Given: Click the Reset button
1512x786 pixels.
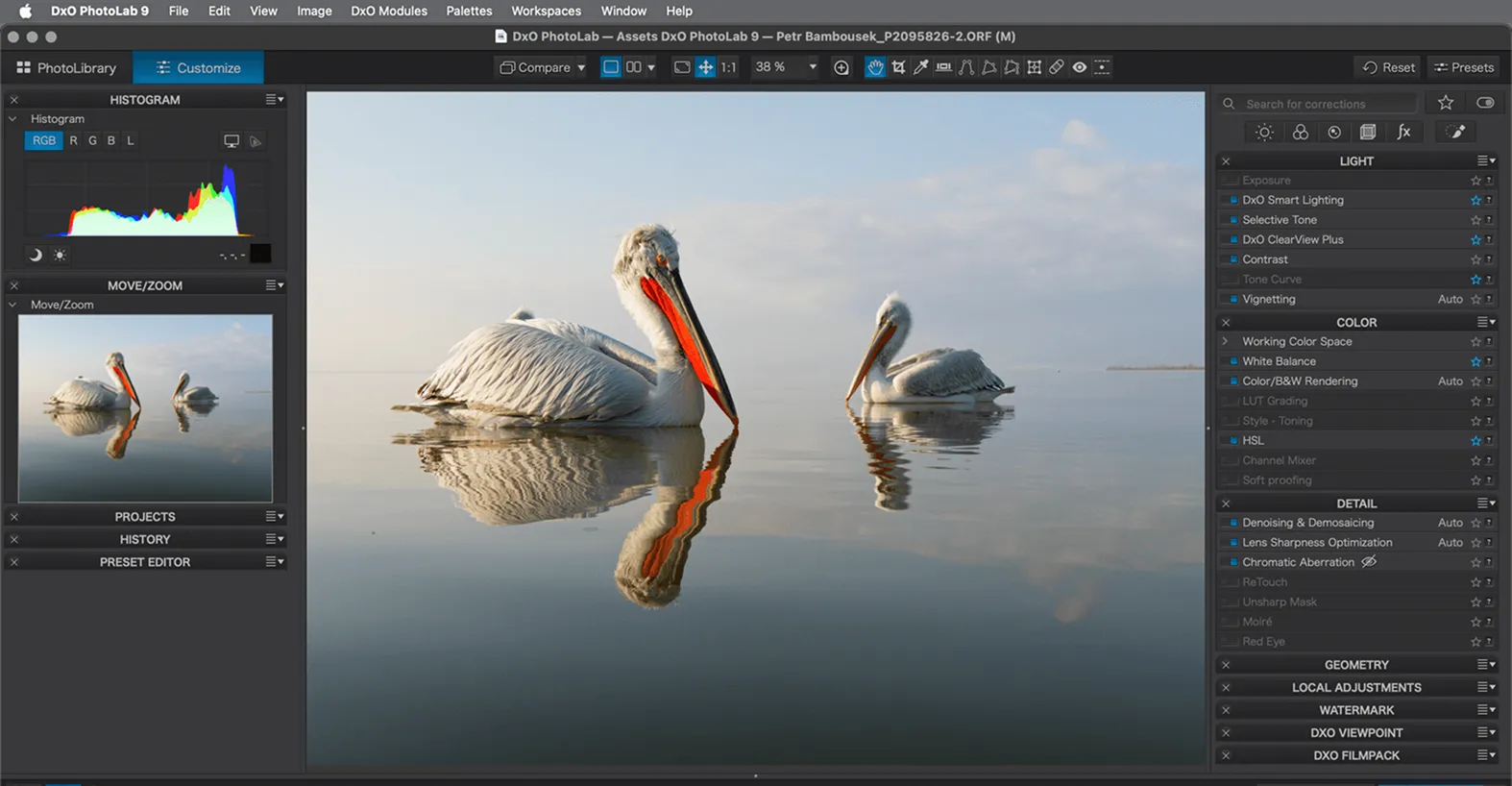Looking at the screenshot, I should [x=1389, y=67].
